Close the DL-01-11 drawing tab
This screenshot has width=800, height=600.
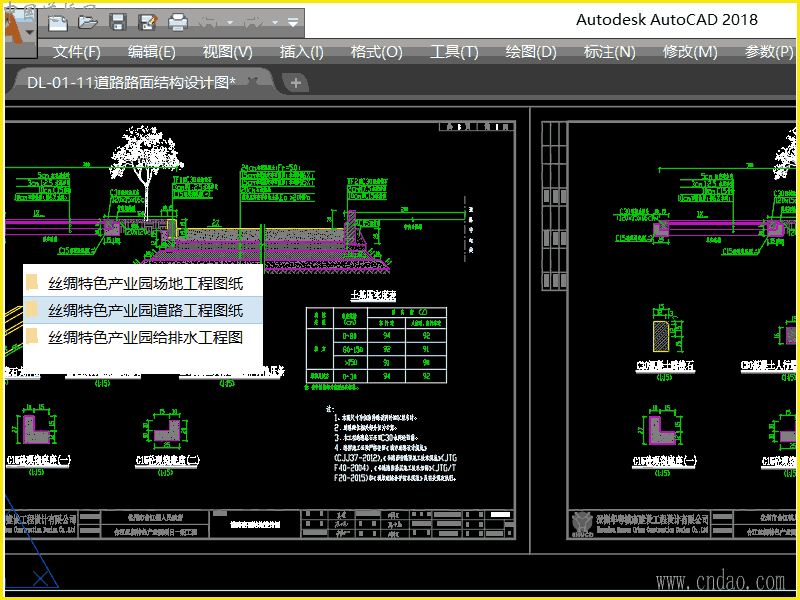coord(254,82)
